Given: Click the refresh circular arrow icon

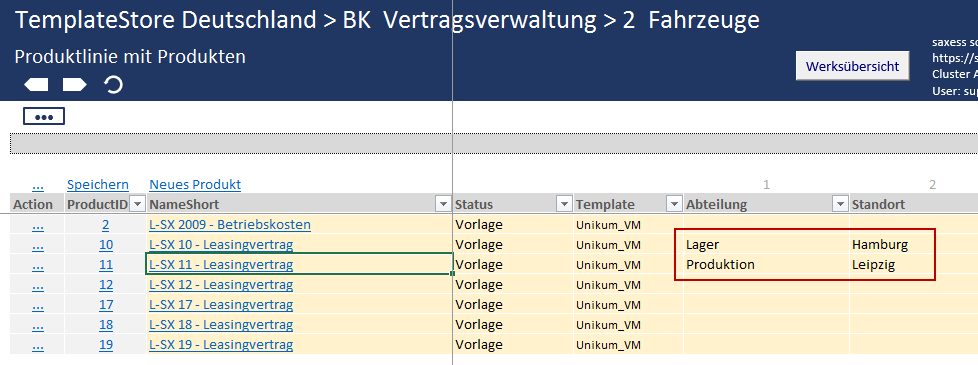Looking at the screenshot, I should point(113,84).
